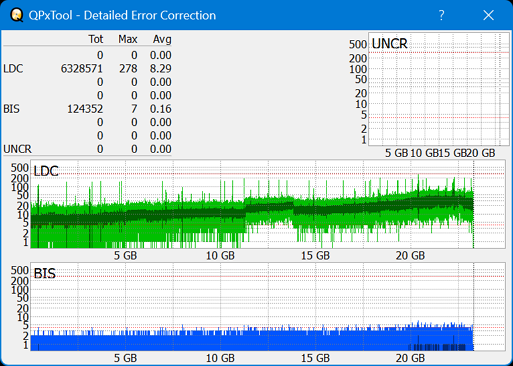Click the UNCR row label in the table
The image size is (513, 366).
tap(18, 149)
